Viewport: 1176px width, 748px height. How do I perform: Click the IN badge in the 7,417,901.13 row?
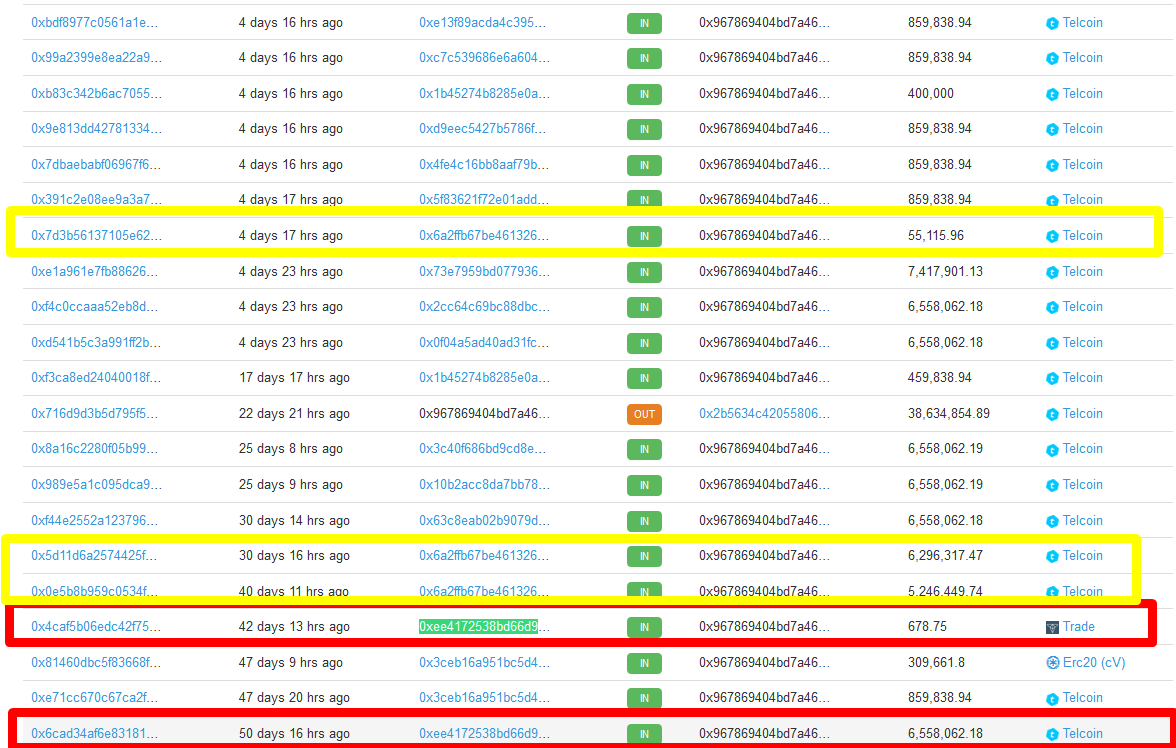(x=644, y=272)
